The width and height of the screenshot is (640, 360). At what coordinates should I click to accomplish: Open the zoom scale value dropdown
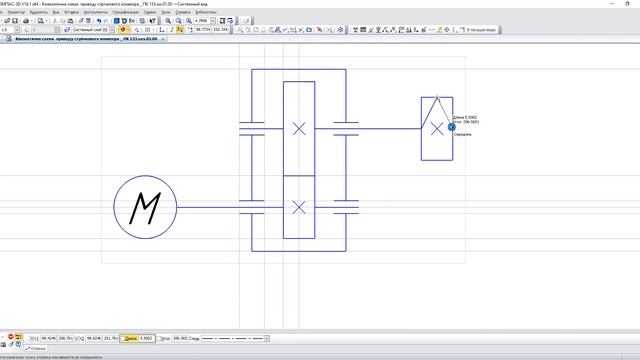213,21
